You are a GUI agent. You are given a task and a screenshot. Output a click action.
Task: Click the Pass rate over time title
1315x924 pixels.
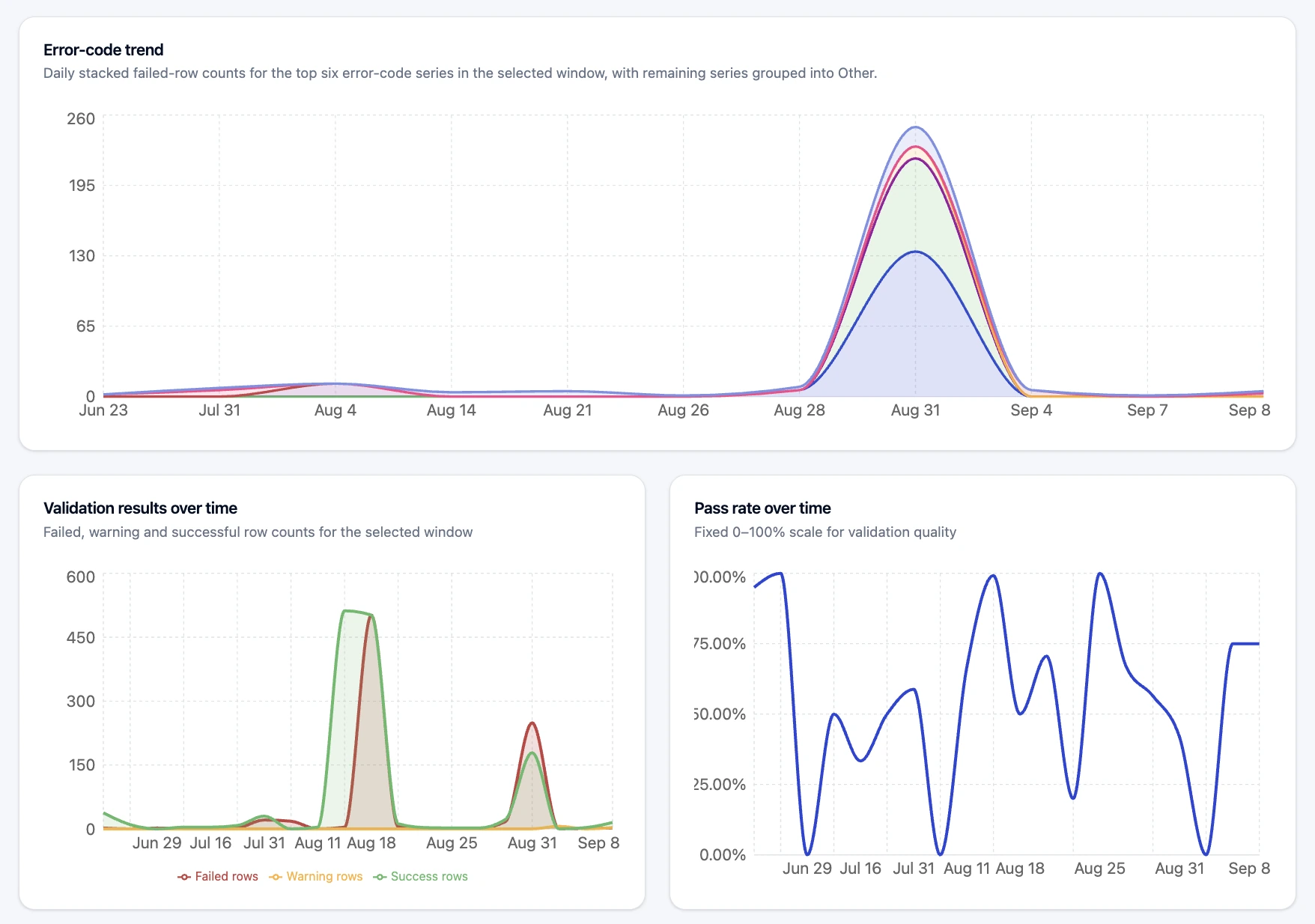coord(762,508)
